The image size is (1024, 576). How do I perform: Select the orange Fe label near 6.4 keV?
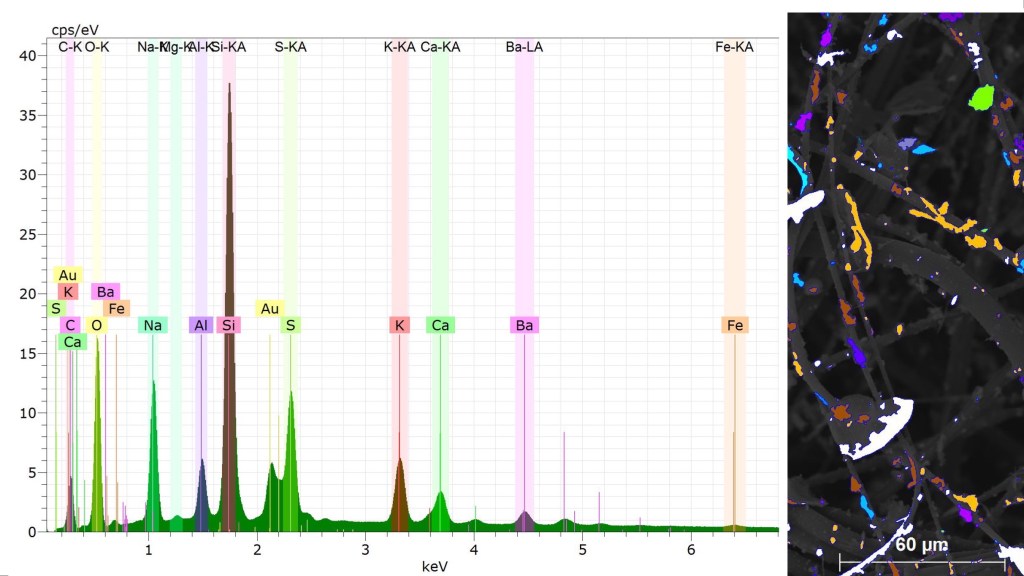(x=735, y=325)
